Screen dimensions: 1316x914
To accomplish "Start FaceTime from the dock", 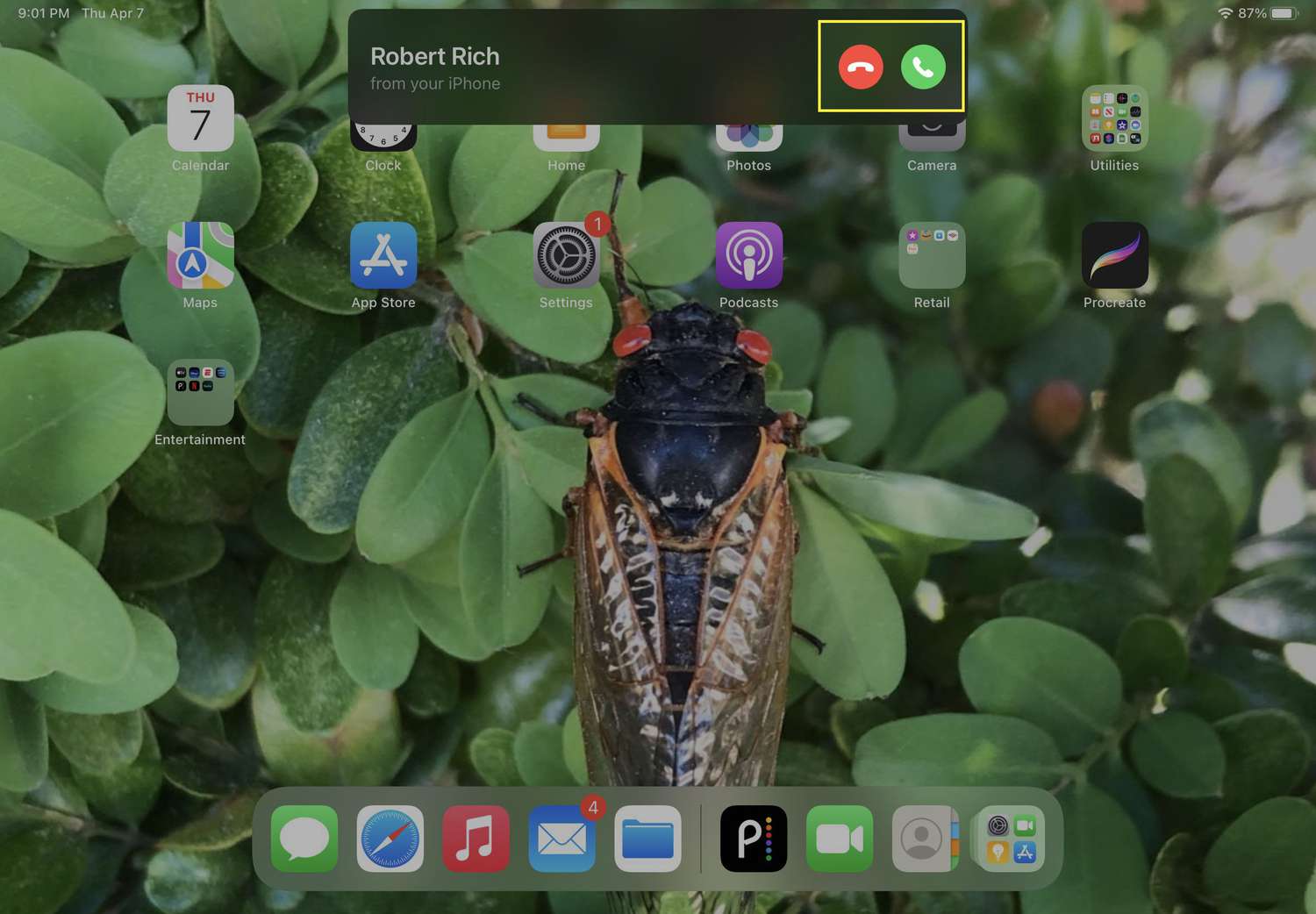I will 840,839.
